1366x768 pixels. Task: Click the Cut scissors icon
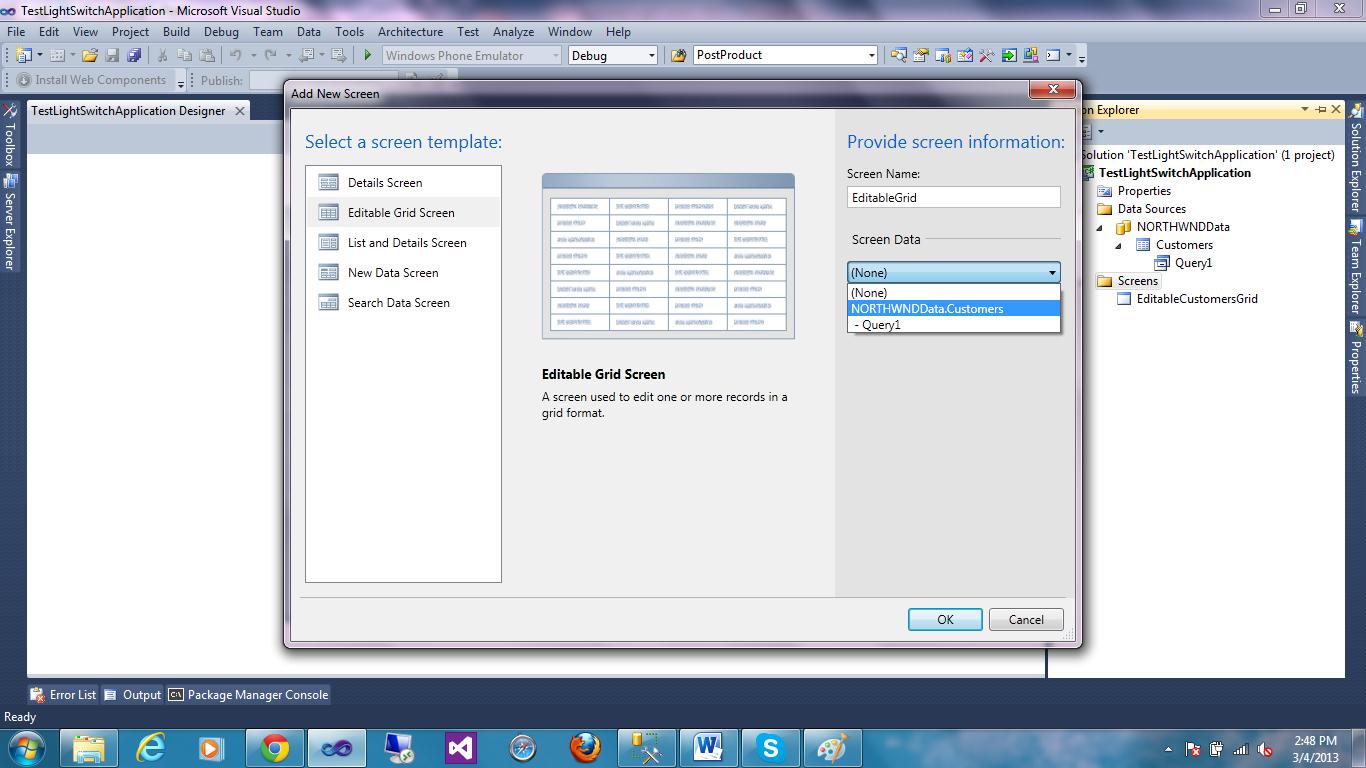tap(162, 55)
